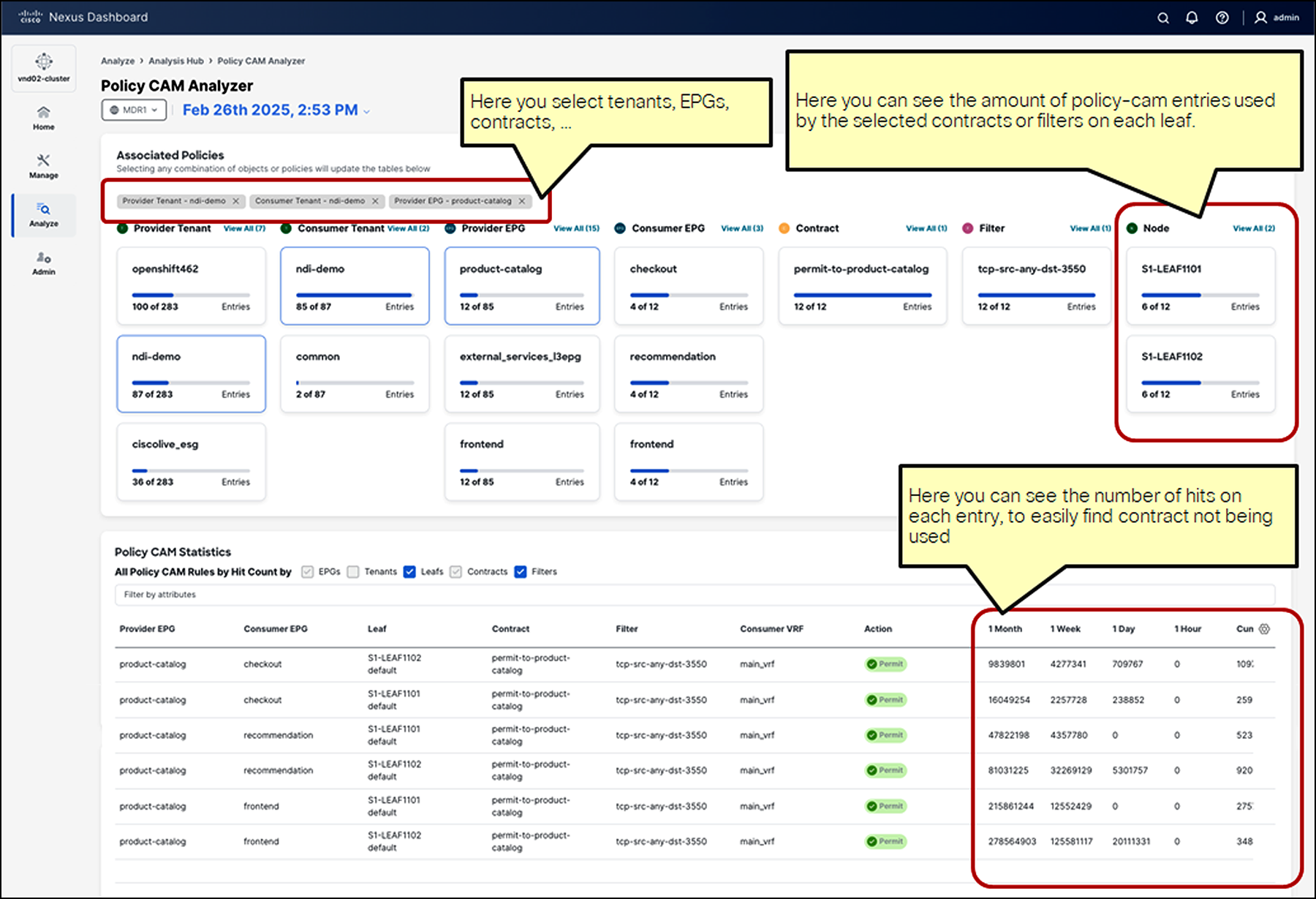Click the Leaf column header
The width and height of the screenshot is (1316, 899).
click(x=377, y=629)
